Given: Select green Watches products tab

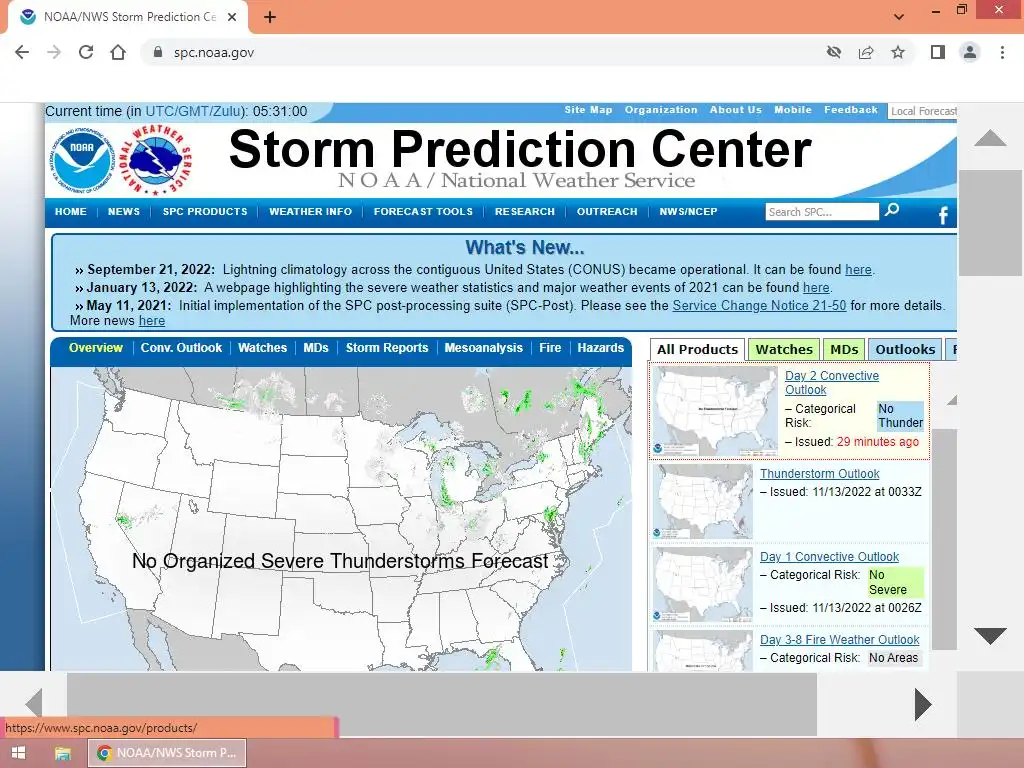Looking at the screenshot, I should (784, 349).
